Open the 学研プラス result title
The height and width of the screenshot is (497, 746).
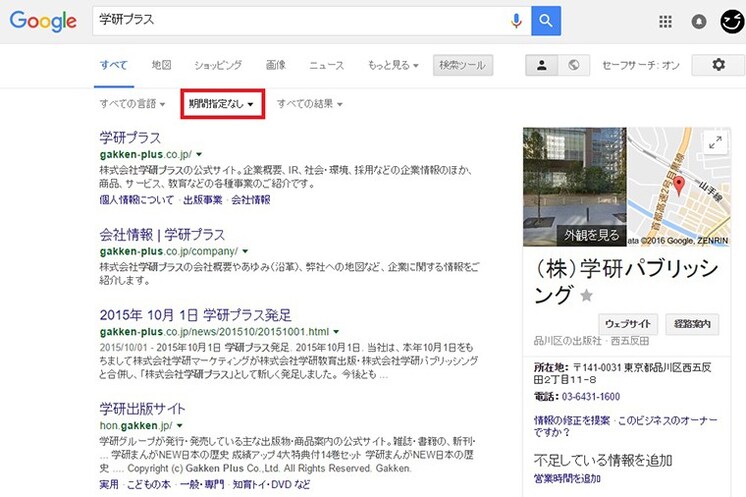[x=130, y=138]
